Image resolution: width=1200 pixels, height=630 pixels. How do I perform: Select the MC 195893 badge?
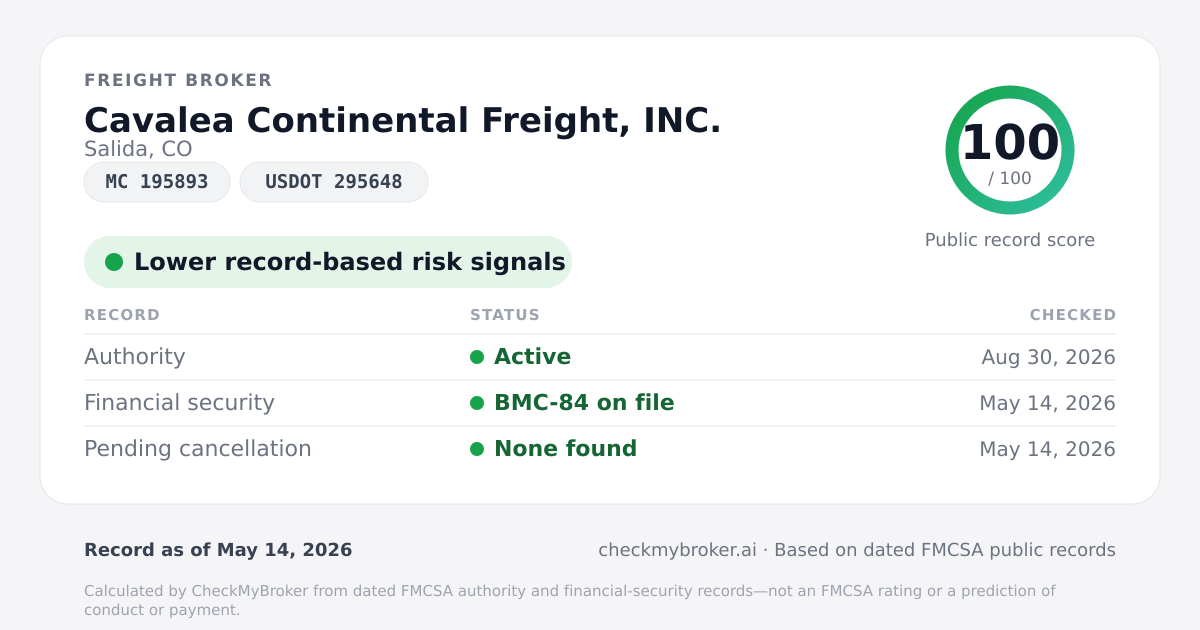(157, 182)
